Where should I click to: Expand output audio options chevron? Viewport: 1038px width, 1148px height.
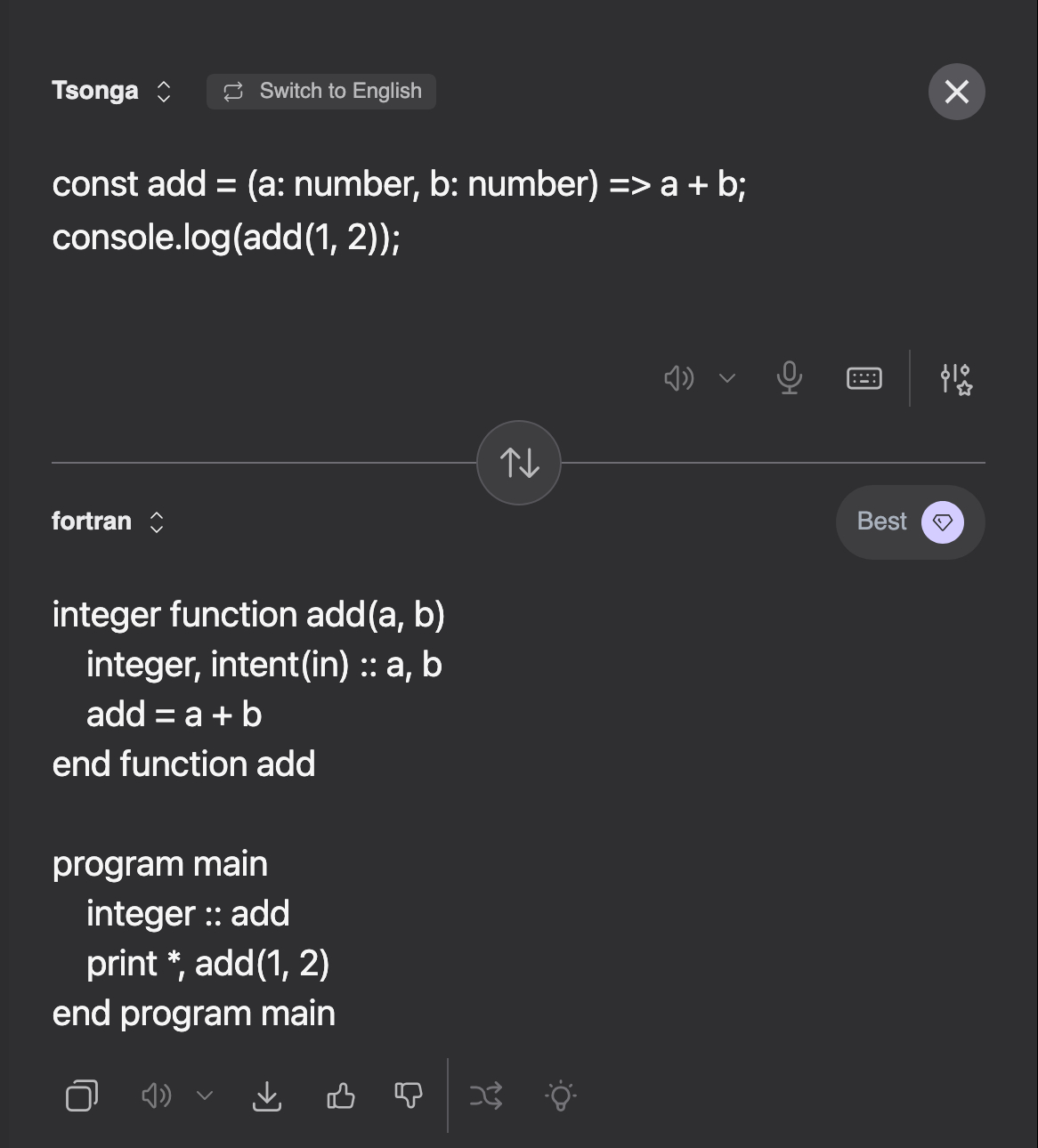pos(205,1095)
